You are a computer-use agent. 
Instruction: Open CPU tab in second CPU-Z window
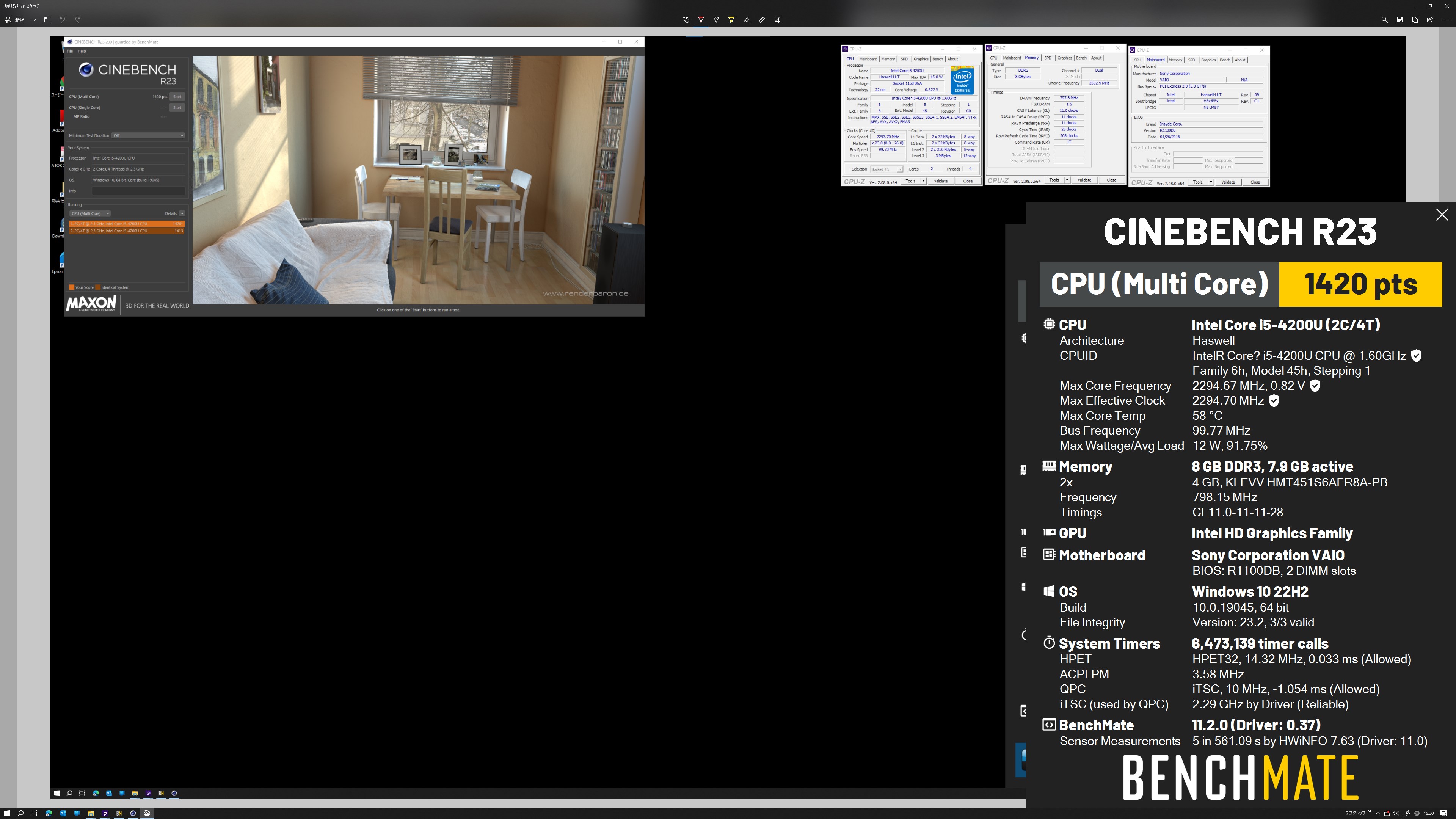coord(993,58)
